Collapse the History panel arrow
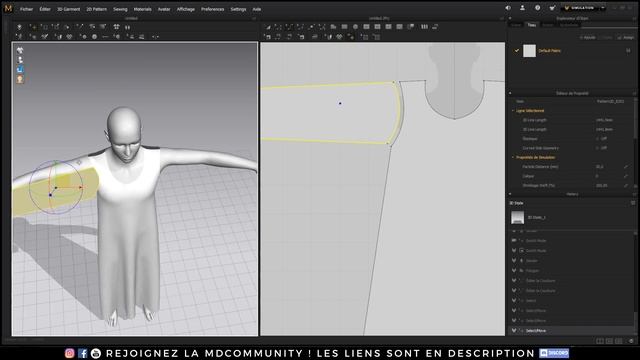 point(510,194)
